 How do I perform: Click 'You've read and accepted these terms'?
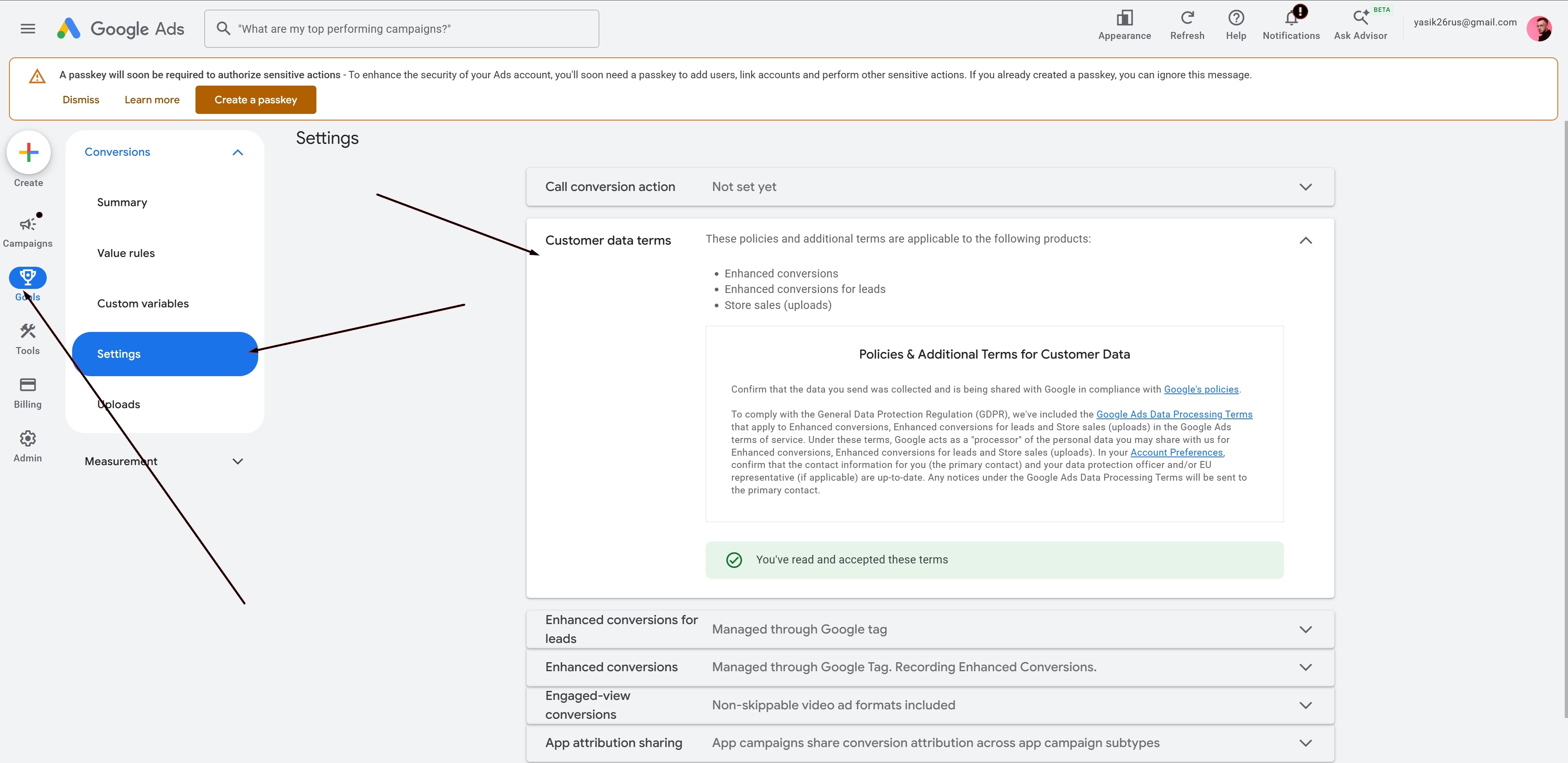click(852, 560)
